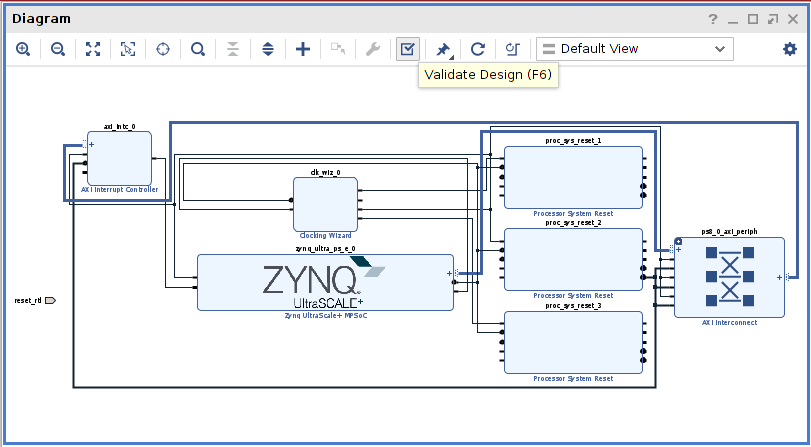Select the proc_sys_reset_3 block
Image resolution: width=811 pixels, height=447 pixels.
click(573, 342)
